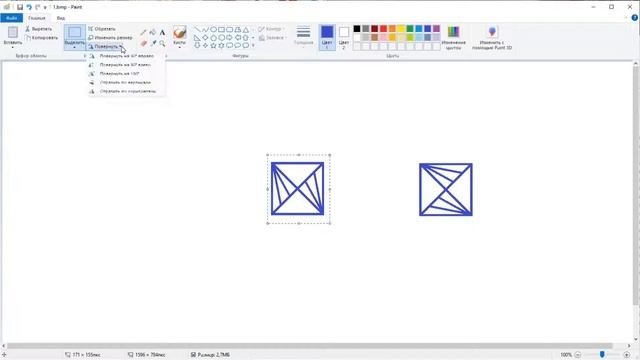Pick the orange color swatch

tap(392, 29)
